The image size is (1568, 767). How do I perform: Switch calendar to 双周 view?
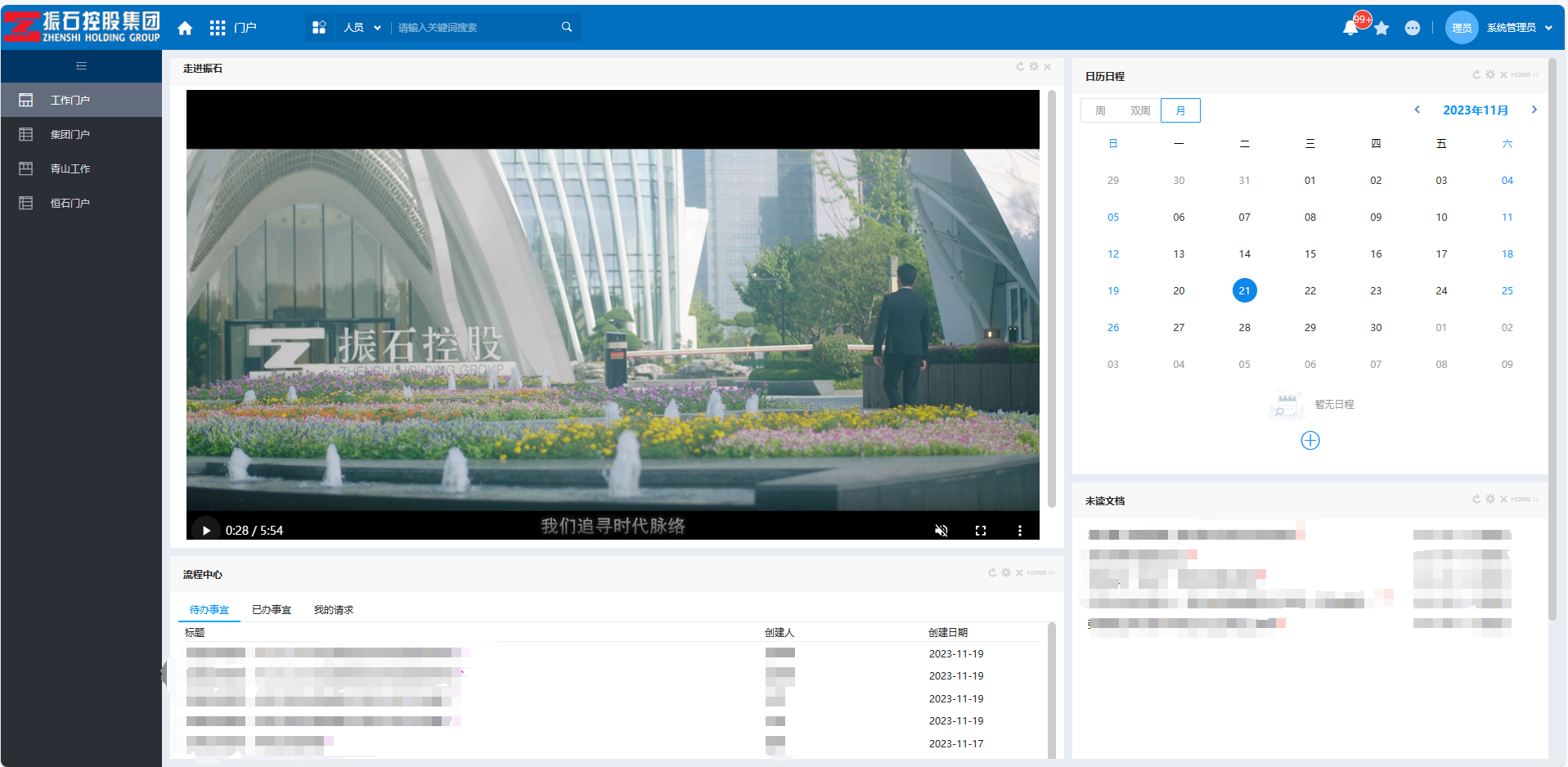point(1140,110)
